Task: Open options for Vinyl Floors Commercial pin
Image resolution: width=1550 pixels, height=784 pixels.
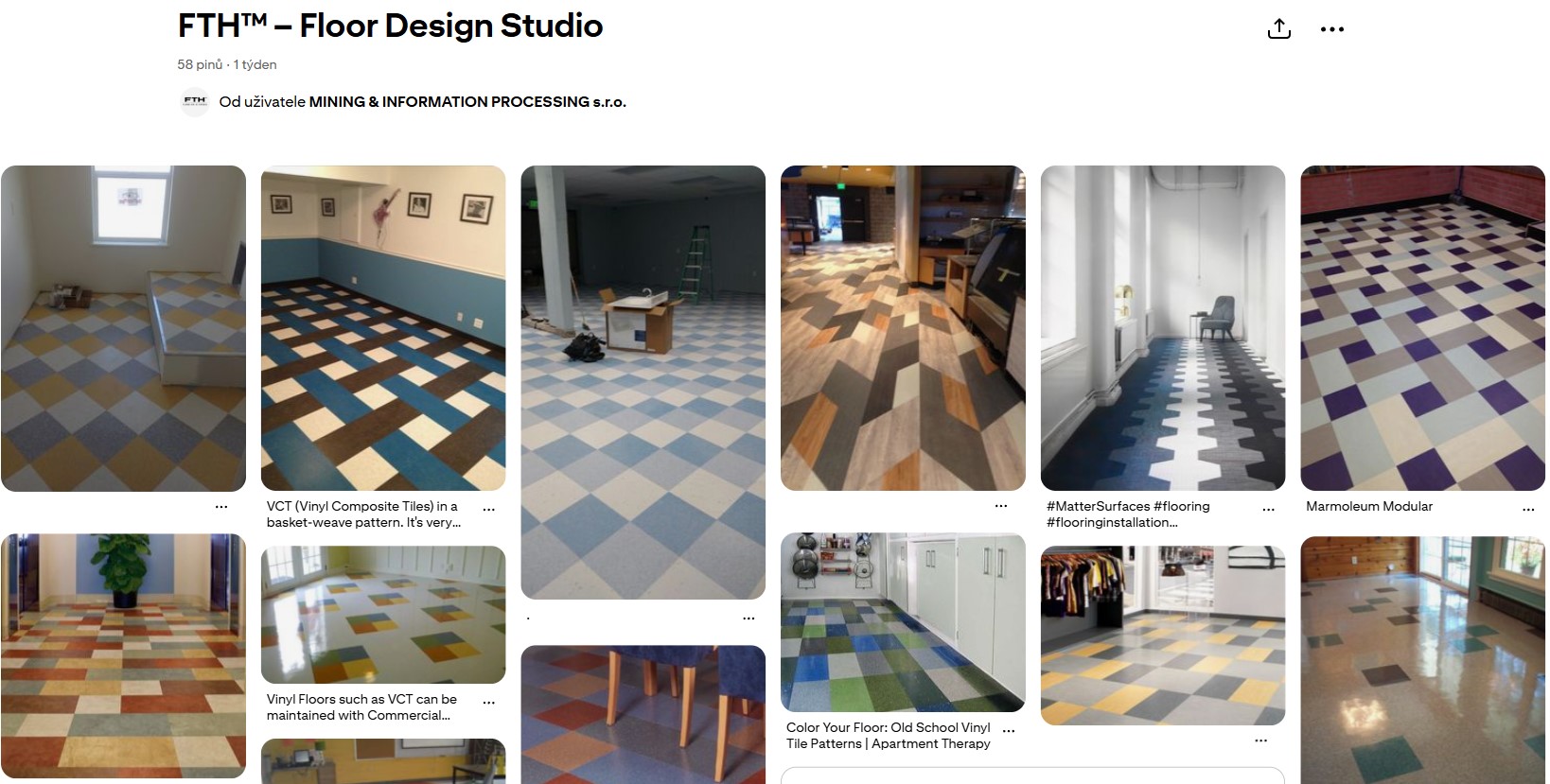Action: (489, 703)
